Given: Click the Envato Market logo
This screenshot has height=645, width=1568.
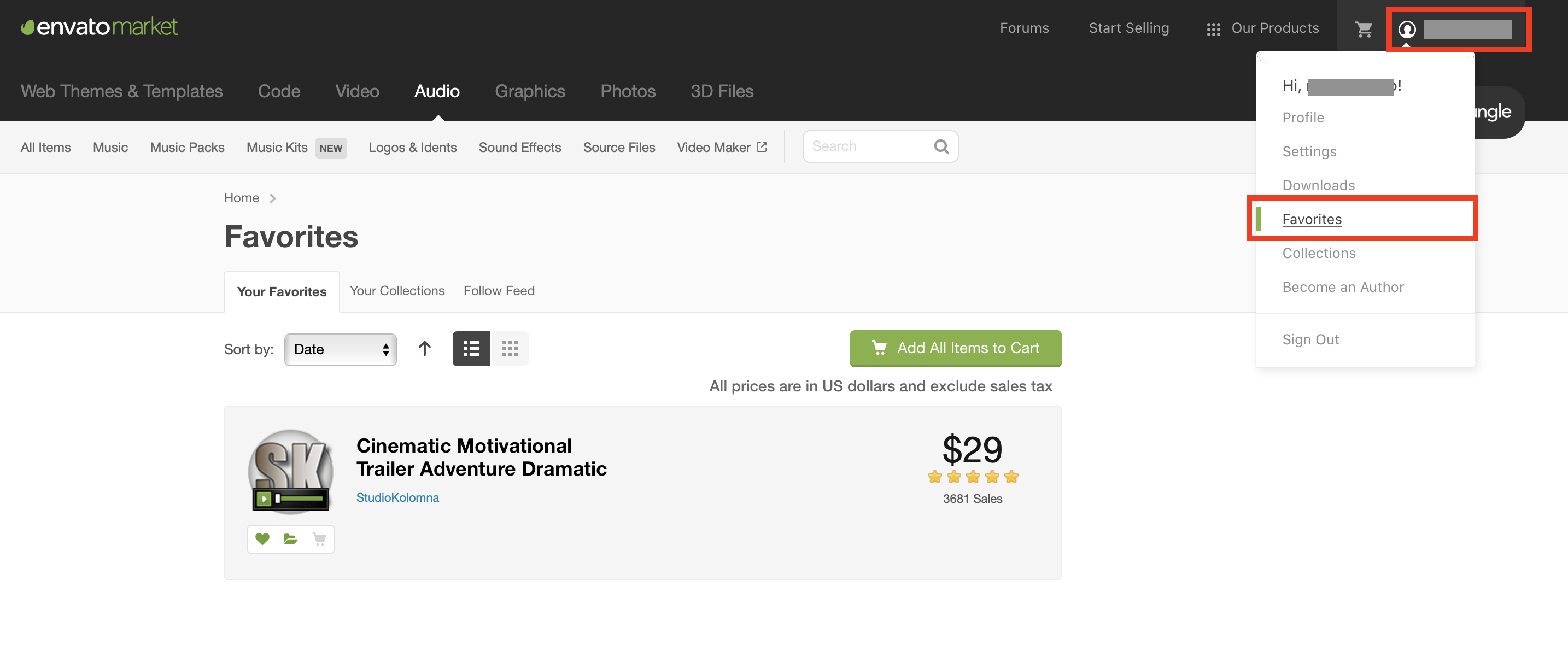Looking at the screenshot, I should (x=99, y=27).
